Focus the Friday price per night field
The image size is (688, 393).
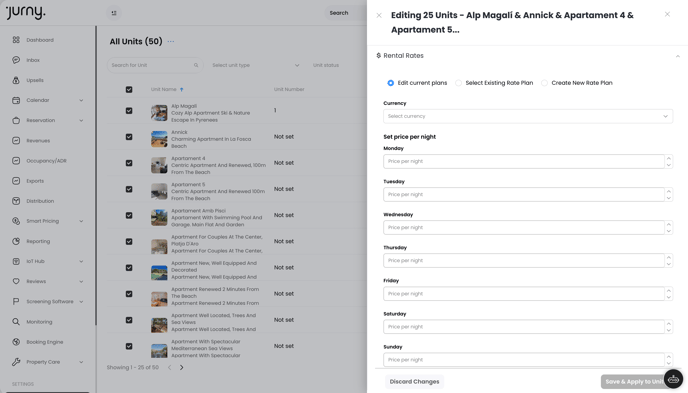click(523, 294)
